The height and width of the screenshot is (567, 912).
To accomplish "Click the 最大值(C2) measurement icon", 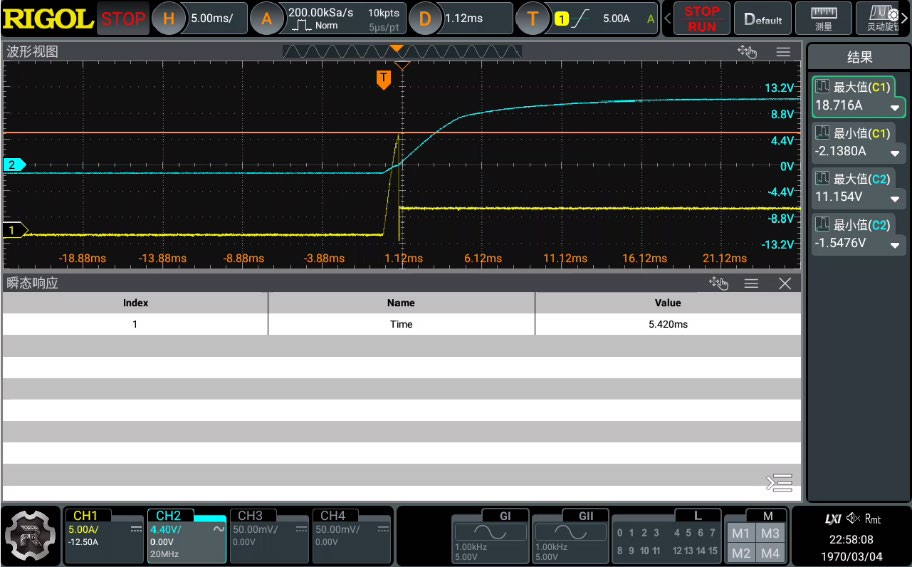I will [x=822, y=179].
